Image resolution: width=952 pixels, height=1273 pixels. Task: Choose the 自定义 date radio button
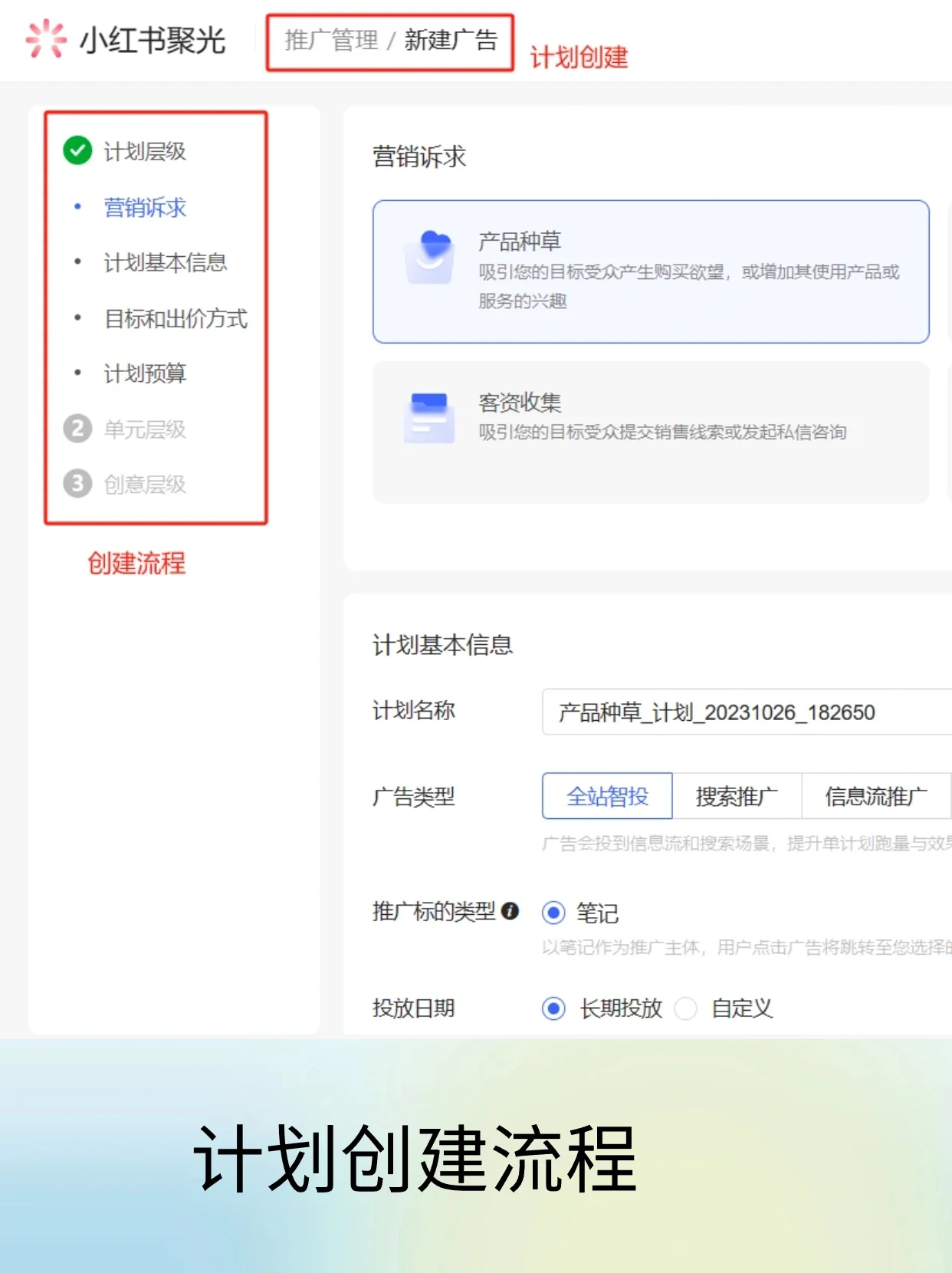tap(686, 1008)
